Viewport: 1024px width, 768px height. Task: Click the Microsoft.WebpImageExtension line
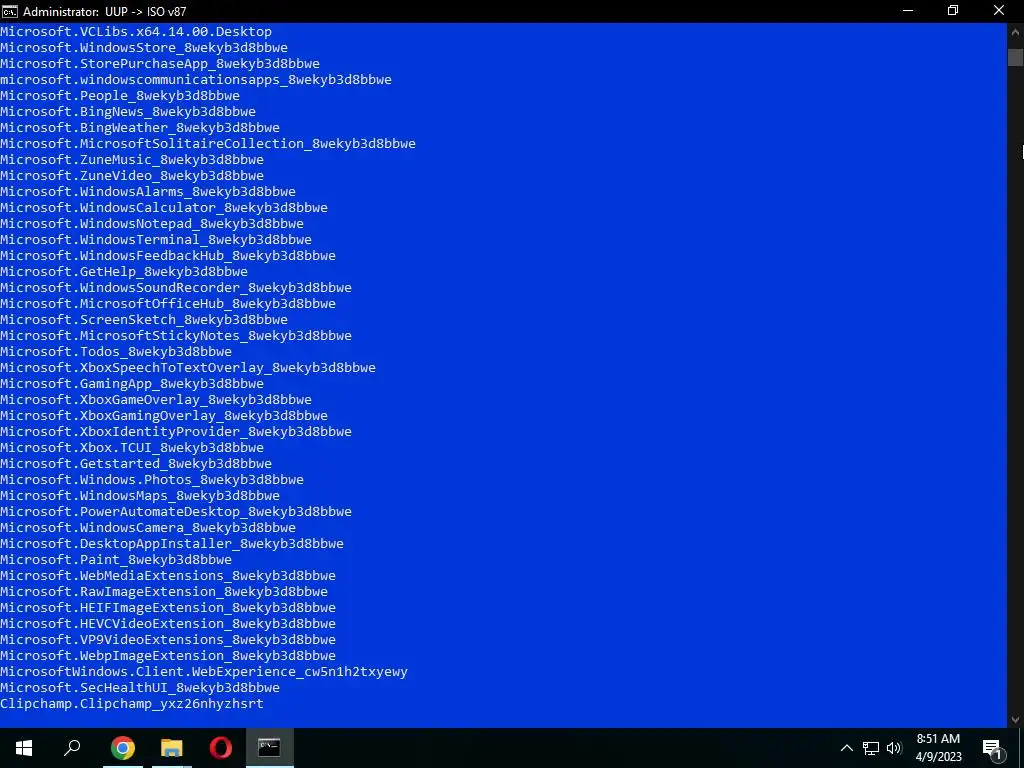click(168, 656)
